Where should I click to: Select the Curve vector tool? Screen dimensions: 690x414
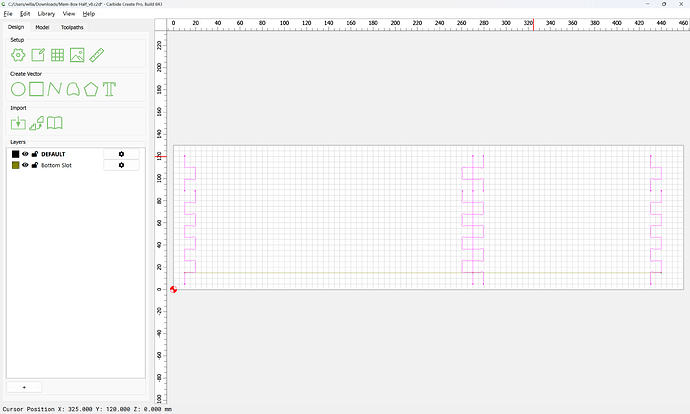(73, 89)
